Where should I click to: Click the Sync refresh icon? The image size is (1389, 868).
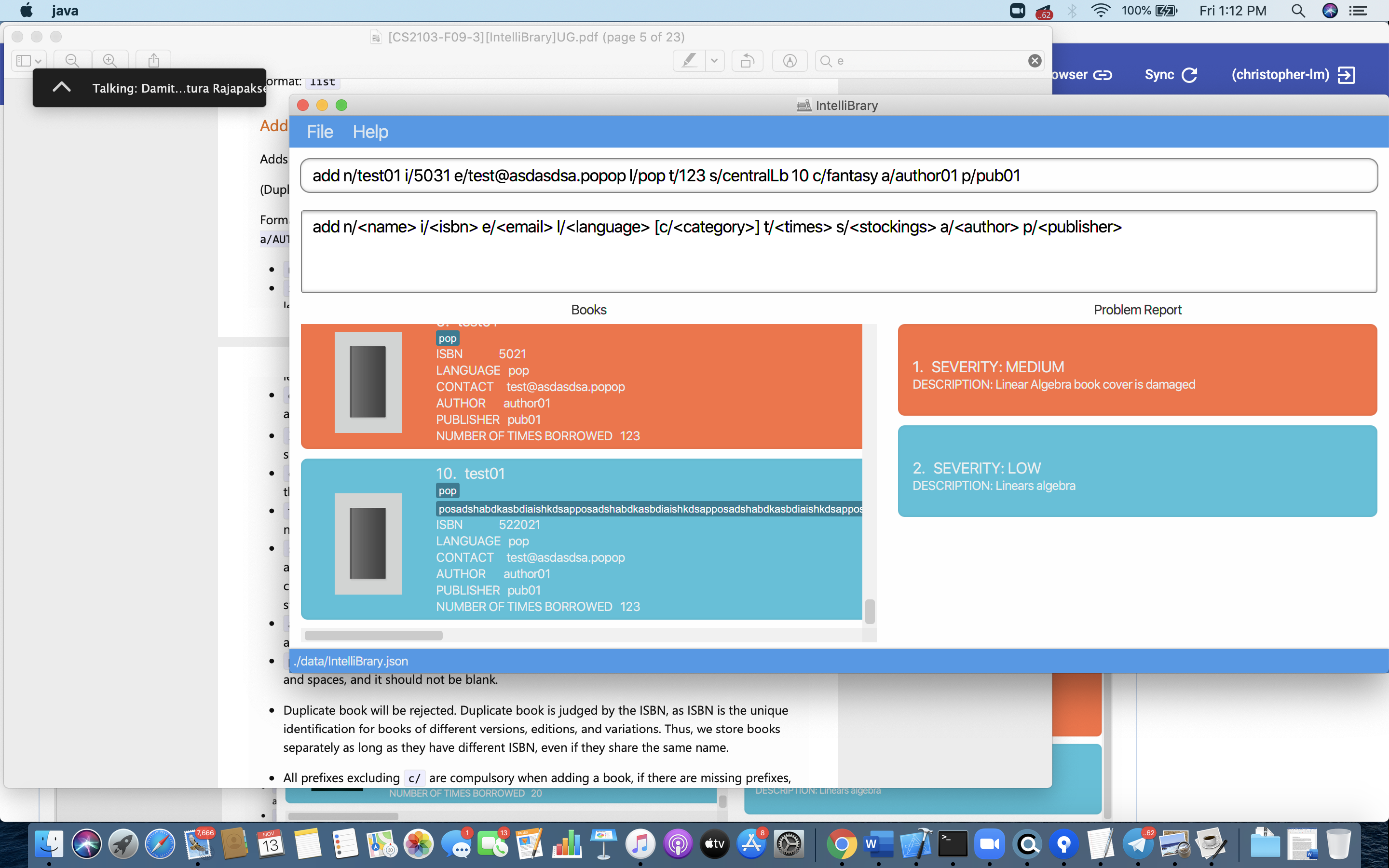[1190, 75]
